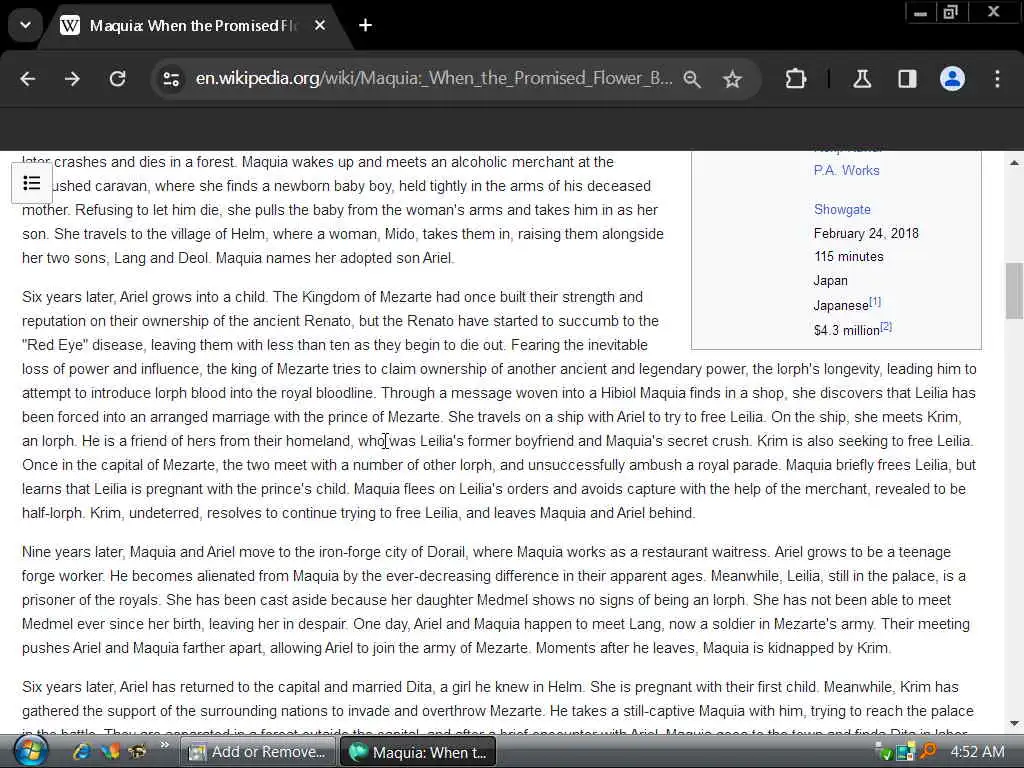Screen dimensions: 1024x768
Task: Click the vertical scrollbar thumb
Action: [x=1014, y=291]
